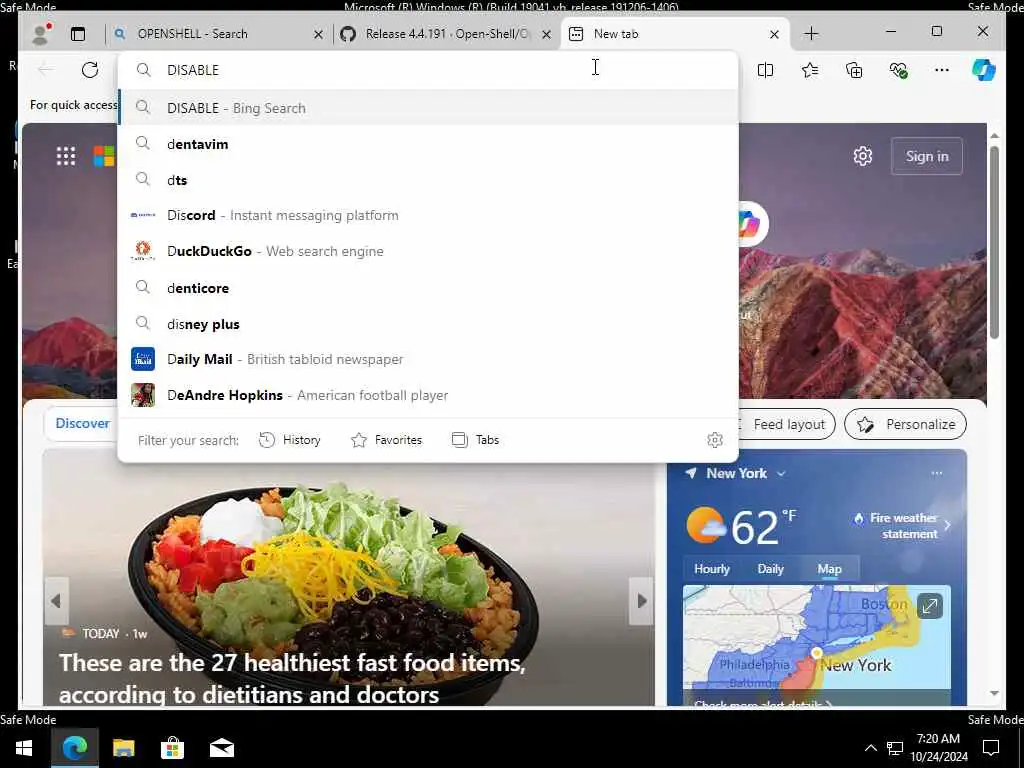This screenshot has width=1024, height=768.
Task: Click the Refresh page icon
Action: click(x=90, y=70)
